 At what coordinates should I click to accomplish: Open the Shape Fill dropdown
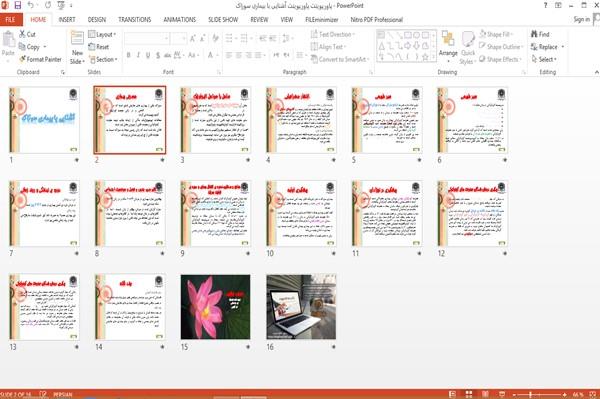point(496,34)
